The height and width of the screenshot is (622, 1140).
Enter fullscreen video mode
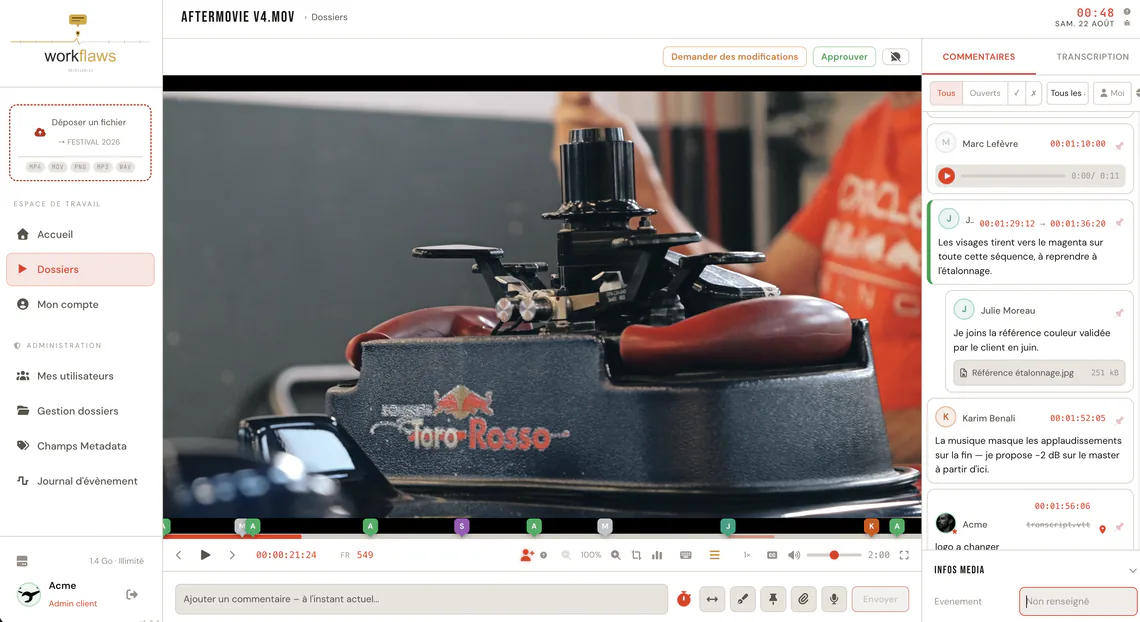(x=904, y=554)
